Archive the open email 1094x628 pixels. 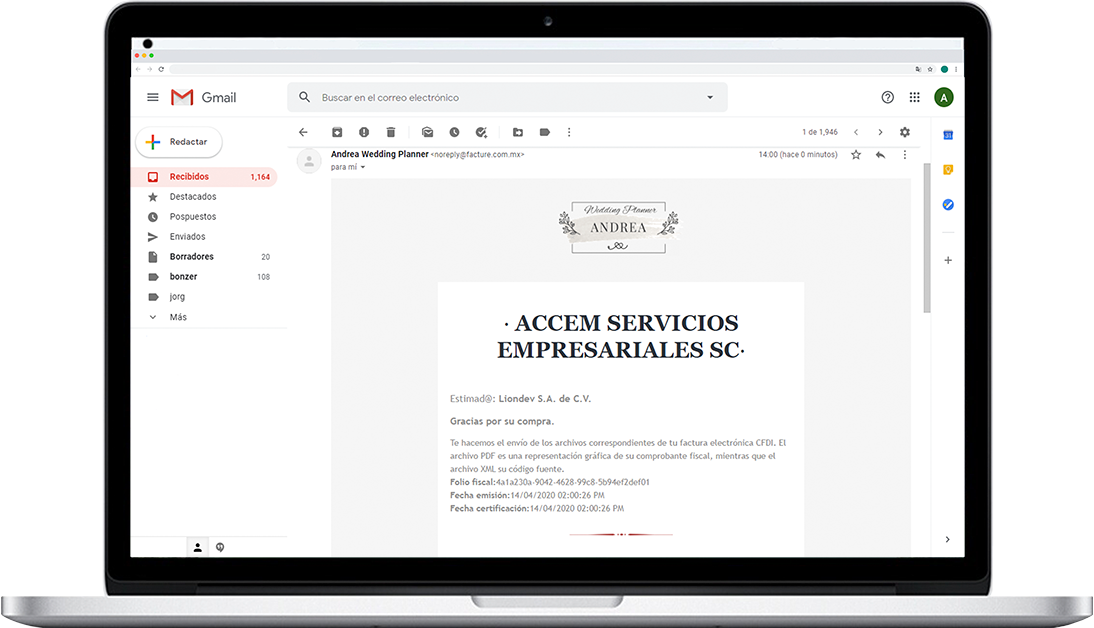click(337, 132)
